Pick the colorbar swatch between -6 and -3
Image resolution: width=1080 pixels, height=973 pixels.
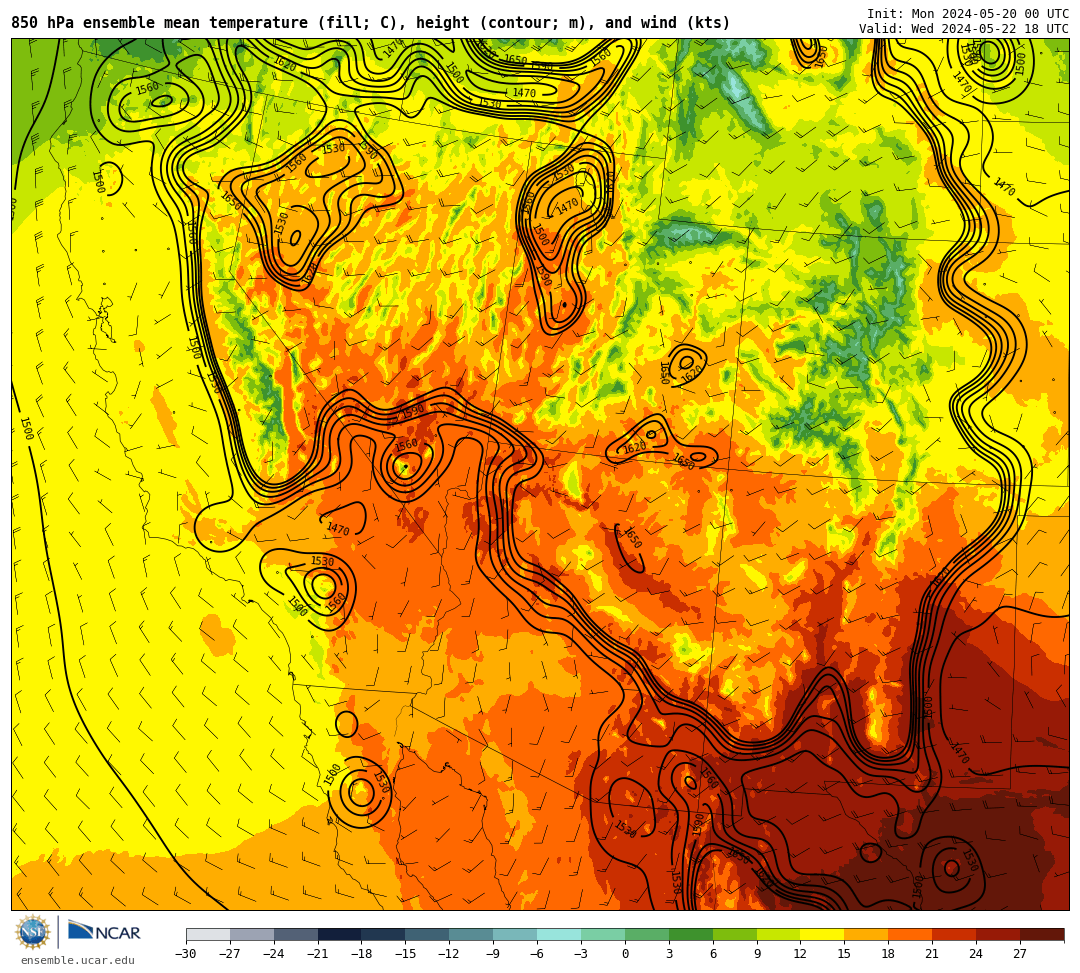coord(559,934)
